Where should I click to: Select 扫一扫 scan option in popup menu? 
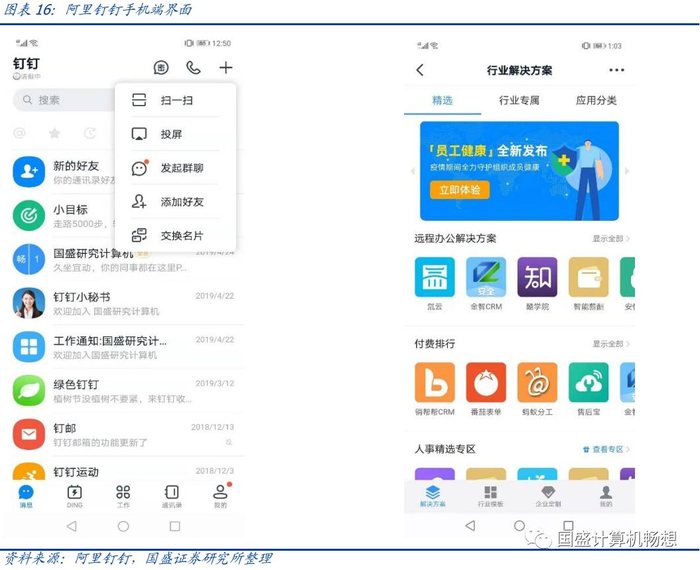175,100
